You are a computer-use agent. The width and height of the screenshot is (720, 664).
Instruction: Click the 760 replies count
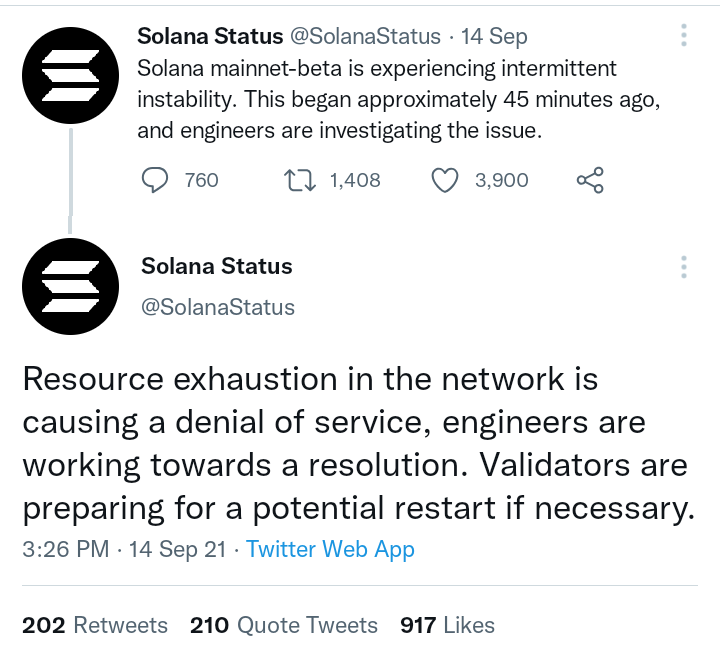pos(202,180)
